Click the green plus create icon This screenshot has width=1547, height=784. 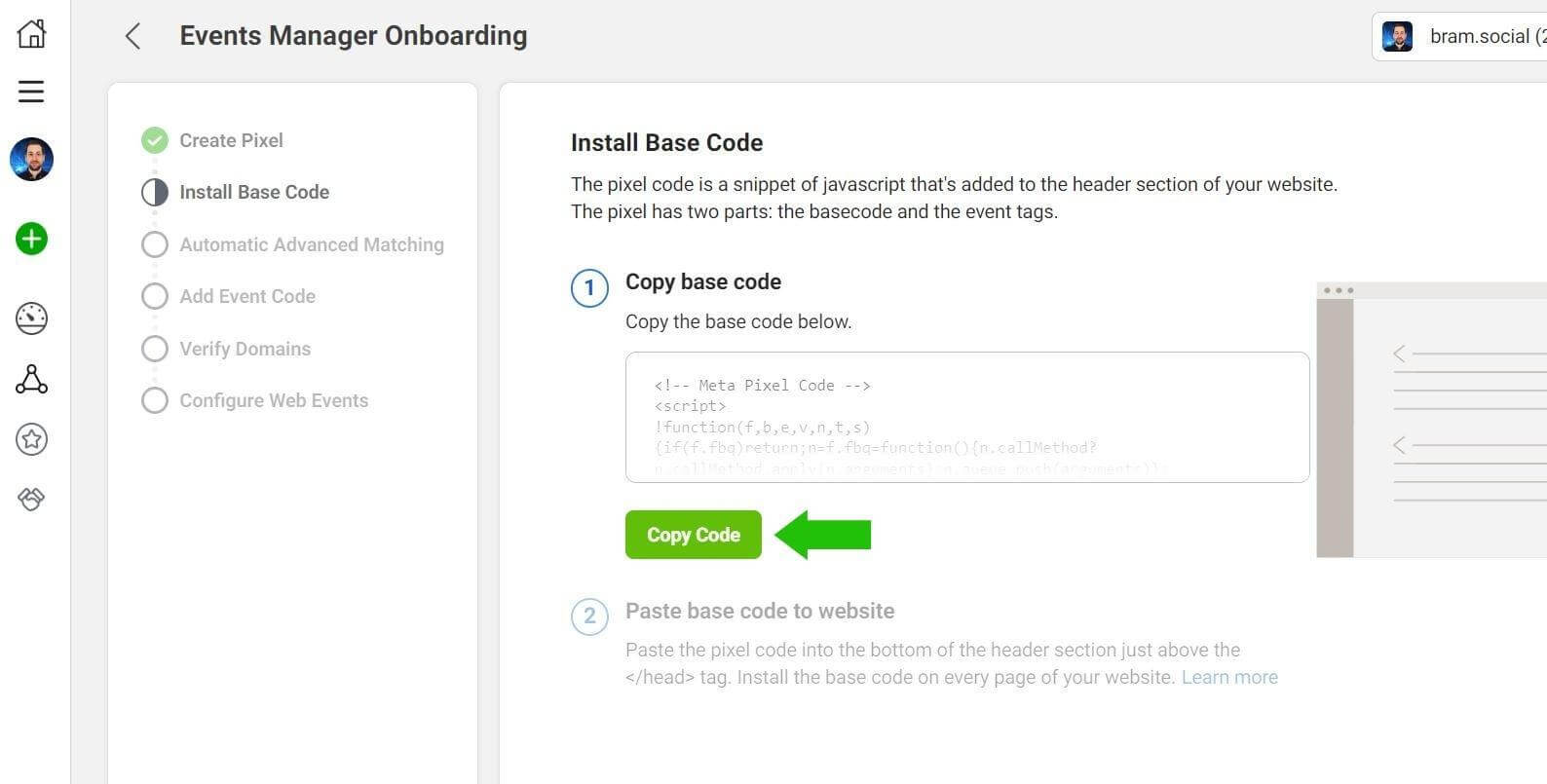click(31, 239)
